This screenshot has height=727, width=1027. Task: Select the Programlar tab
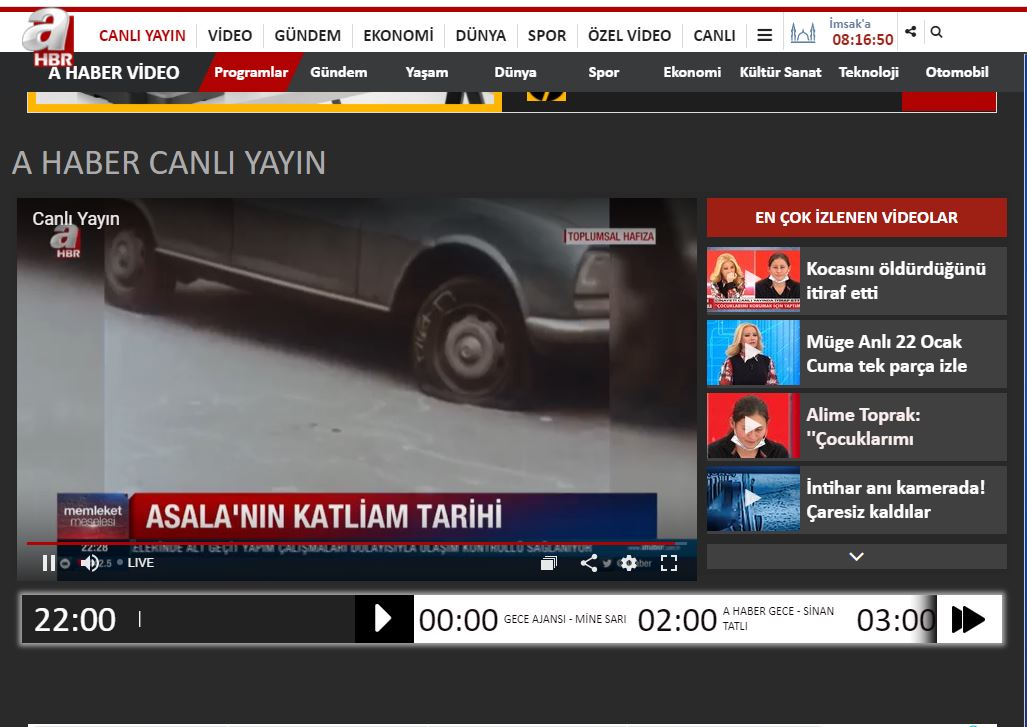(x=251, y=72)
